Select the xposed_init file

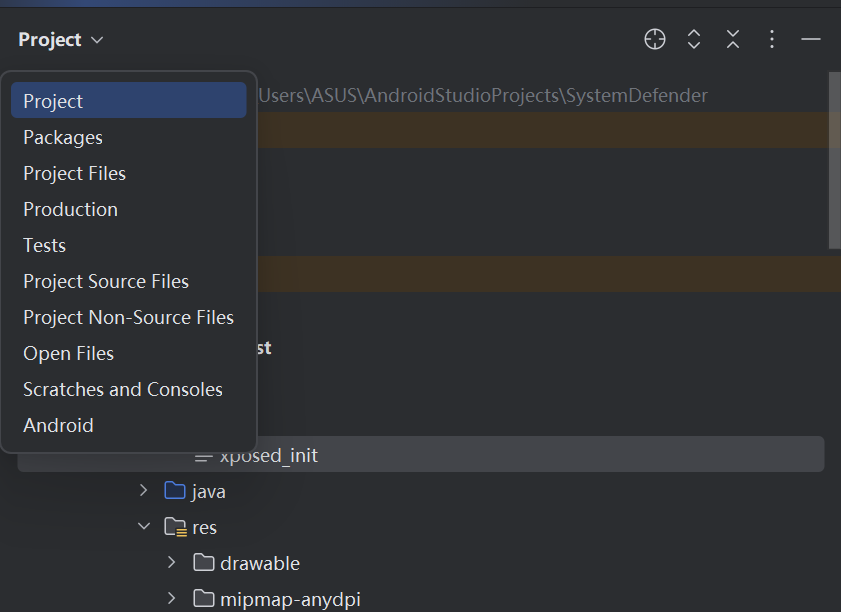pyautogui.click(x=268, y=455)
